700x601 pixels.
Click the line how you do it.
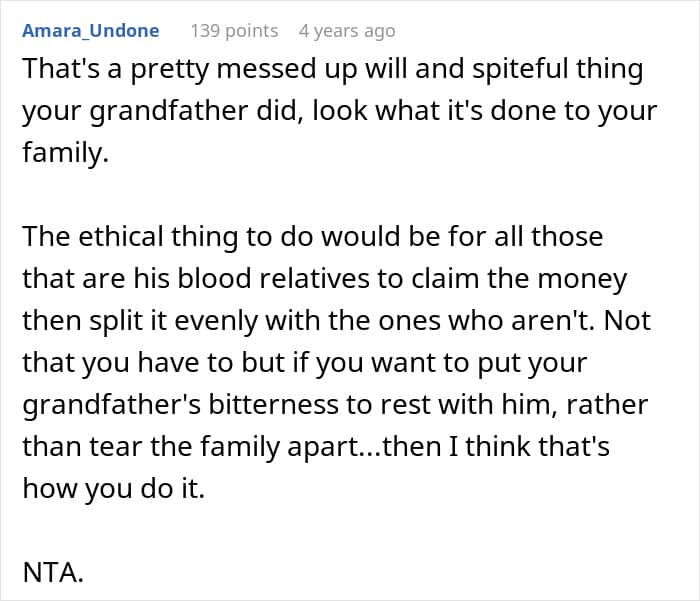pyautogui.click(x=112, y=490)
